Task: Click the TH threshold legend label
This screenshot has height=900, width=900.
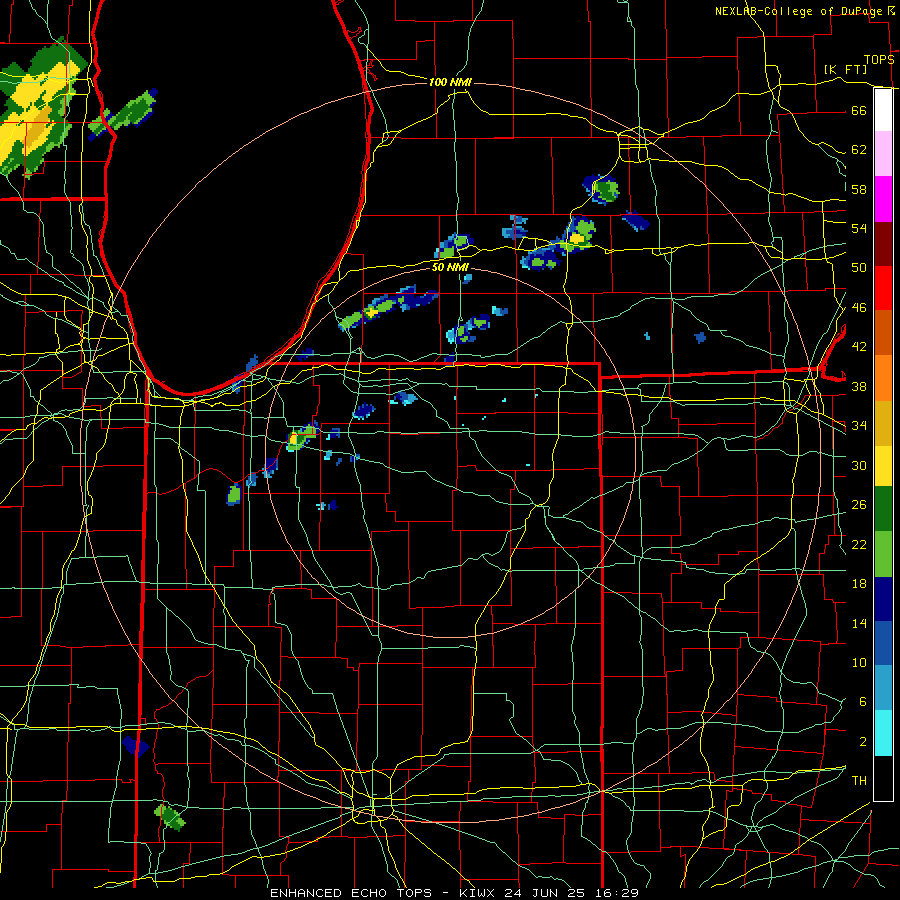Action: pyautogui.click(x=859, y=781)
